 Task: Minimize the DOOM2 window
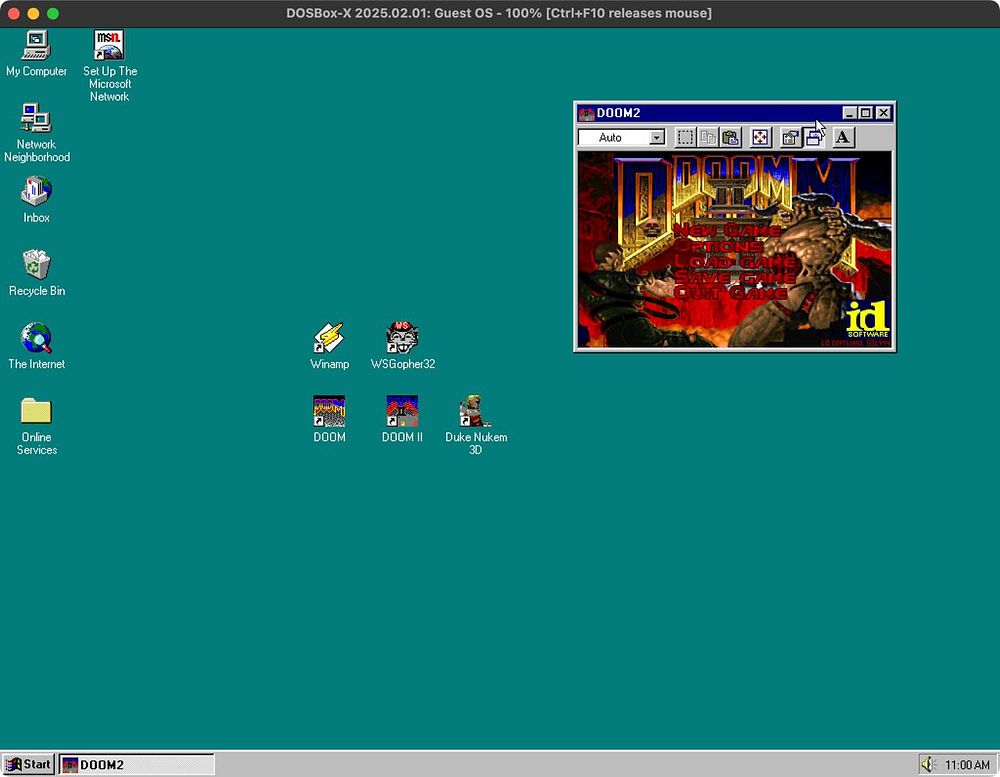849,113
